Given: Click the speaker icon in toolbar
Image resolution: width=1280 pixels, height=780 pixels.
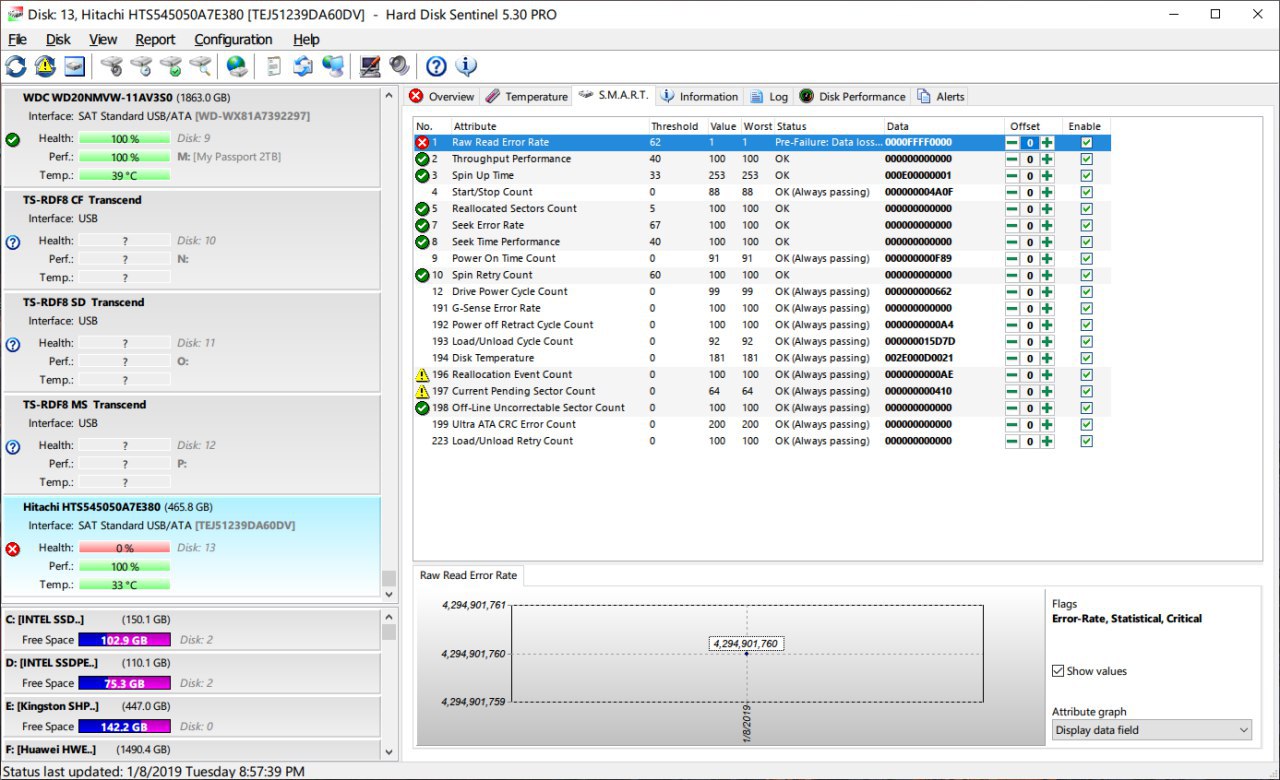Looking at the screenshot, I should [400, 67].
